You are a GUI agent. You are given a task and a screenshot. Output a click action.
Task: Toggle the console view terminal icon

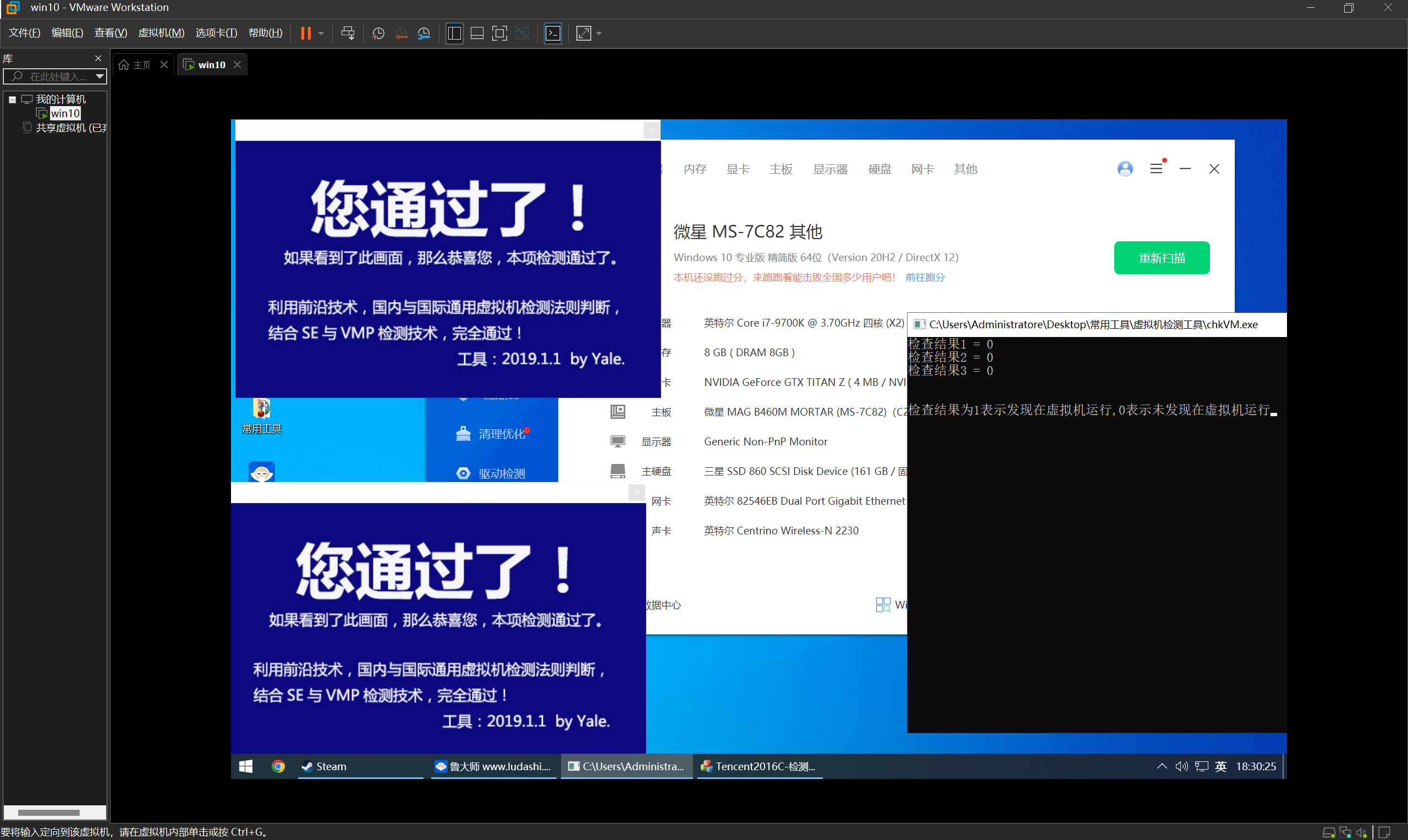553,34
